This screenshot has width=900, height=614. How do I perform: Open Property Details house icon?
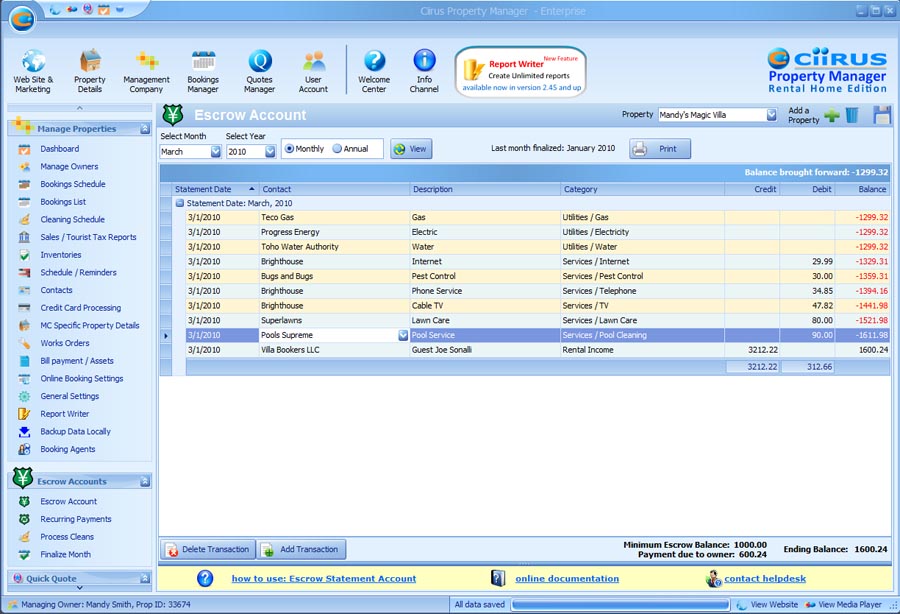tap(90, 61)
